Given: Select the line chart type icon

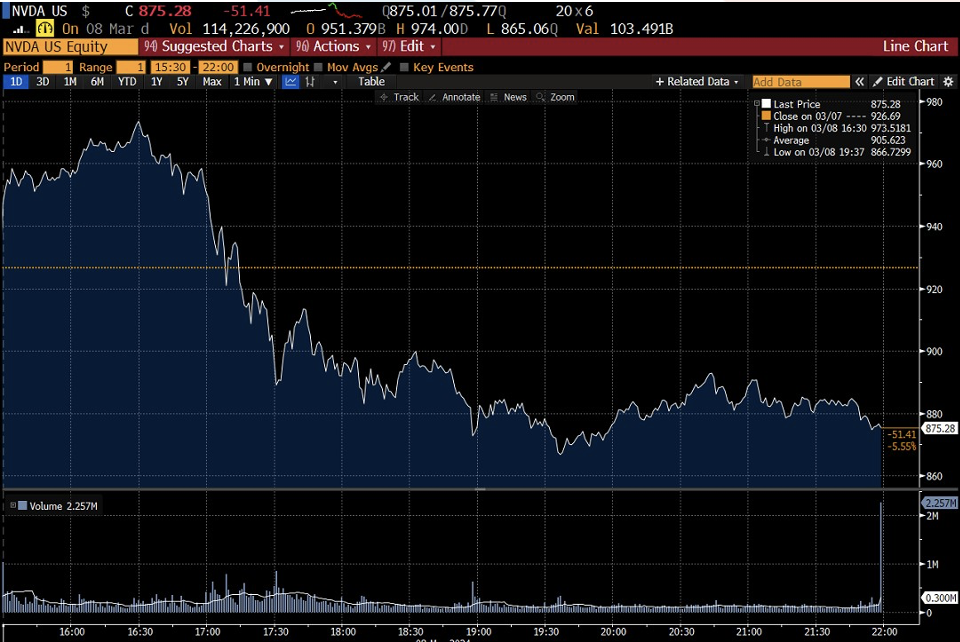Looking at the screenshot, I should click(291, 81).
